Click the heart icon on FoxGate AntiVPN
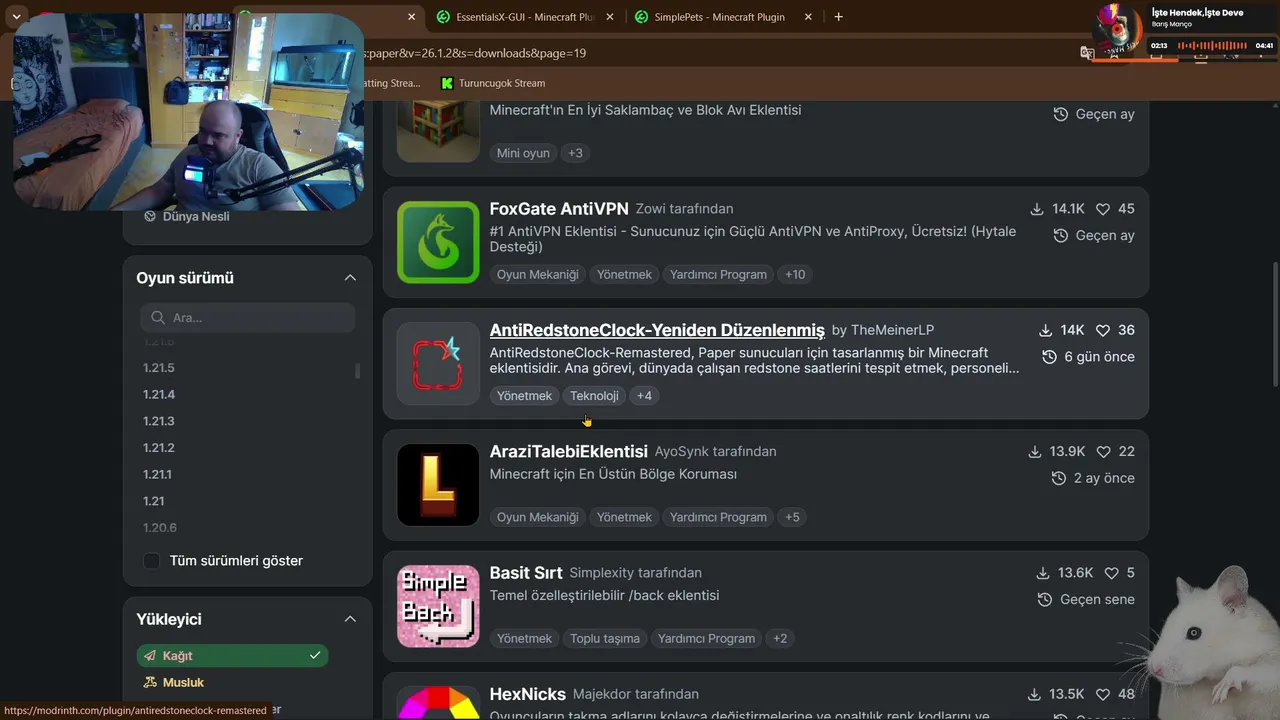The image size is (1280, 720). pos(1103,209)
